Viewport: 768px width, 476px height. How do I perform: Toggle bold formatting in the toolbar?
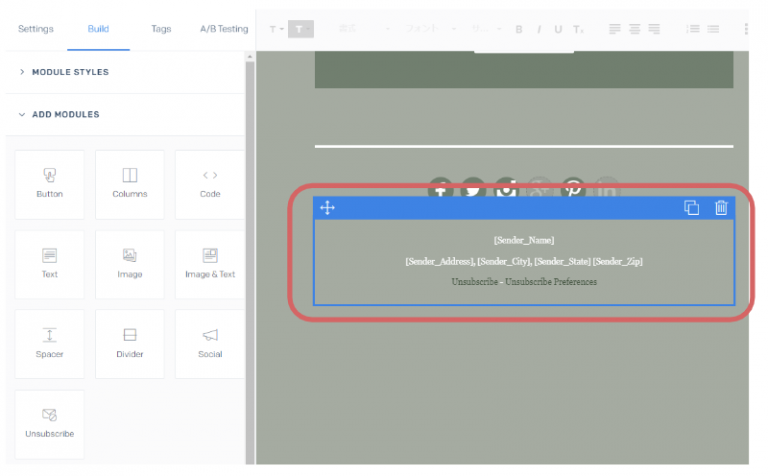(519, 29)
